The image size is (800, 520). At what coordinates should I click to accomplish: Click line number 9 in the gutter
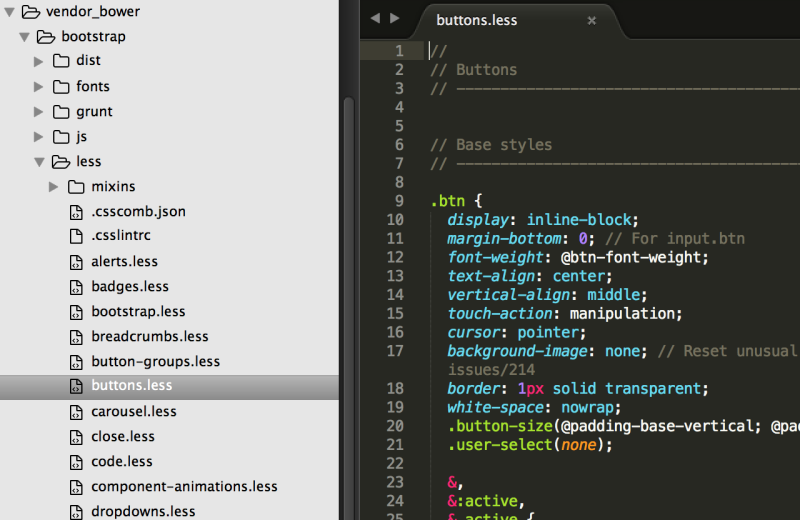coord(399,201)
